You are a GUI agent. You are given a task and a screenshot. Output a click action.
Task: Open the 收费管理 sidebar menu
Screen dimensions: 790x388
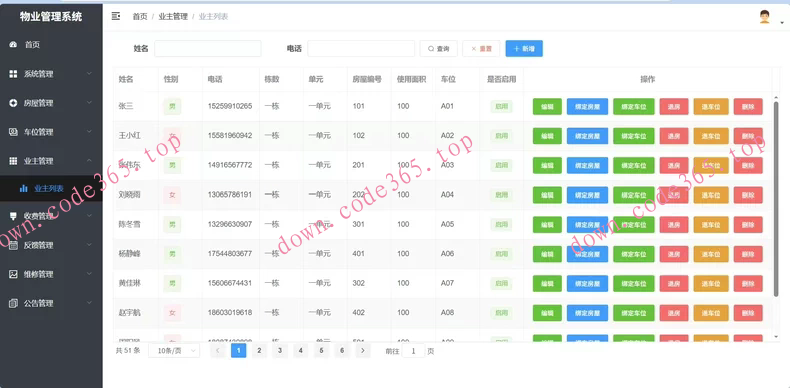[51, 216]
